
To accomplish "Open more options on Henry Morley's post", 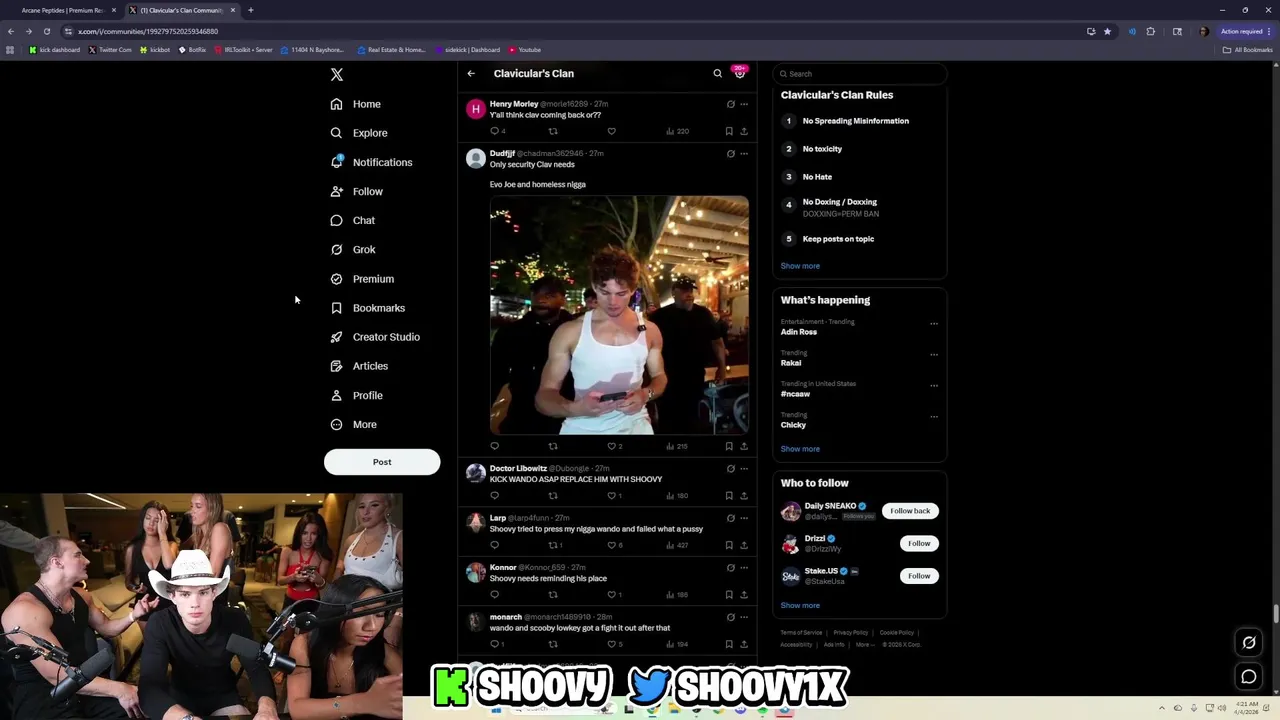I will coord(744,104).
